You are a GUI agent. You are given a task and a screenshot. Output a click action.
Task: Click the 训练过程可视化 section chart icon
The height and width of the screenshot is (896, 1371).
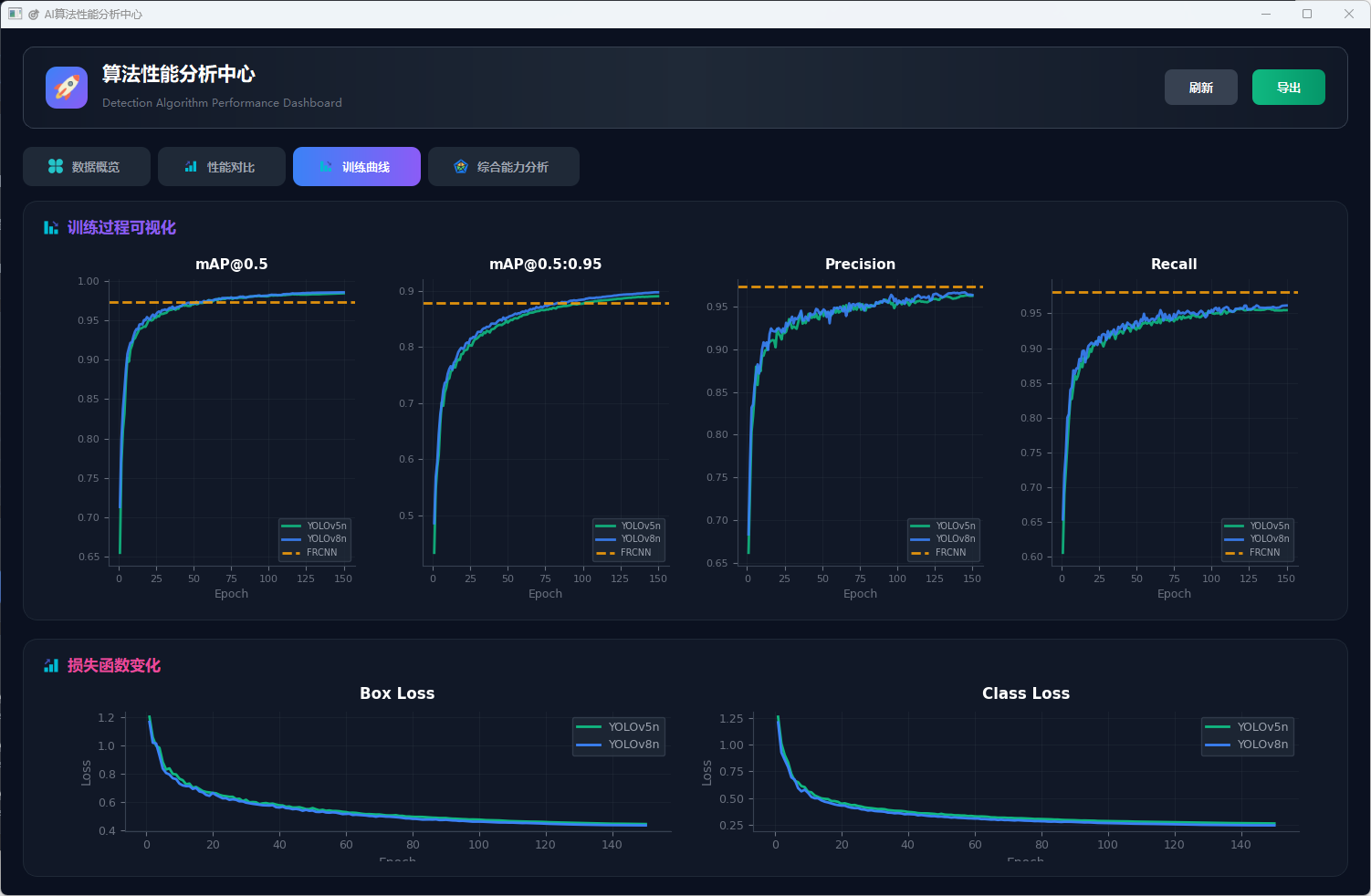pos(51,228)
